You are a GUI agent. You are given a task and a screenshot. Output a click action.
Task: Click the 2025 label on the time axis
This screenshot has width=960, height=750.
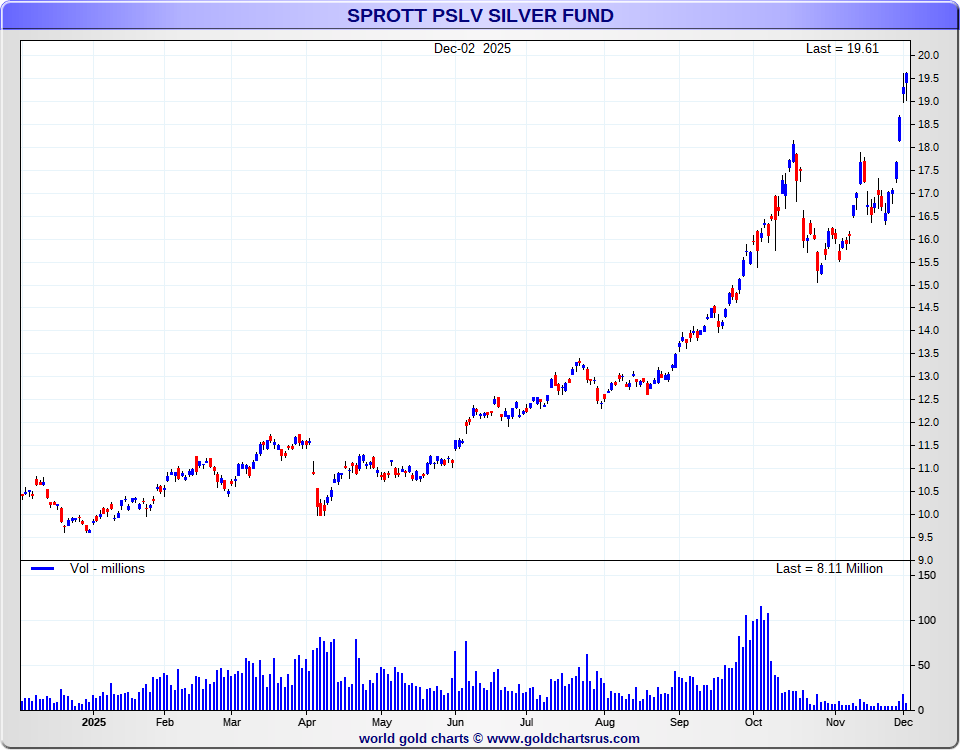coord(93,722)
